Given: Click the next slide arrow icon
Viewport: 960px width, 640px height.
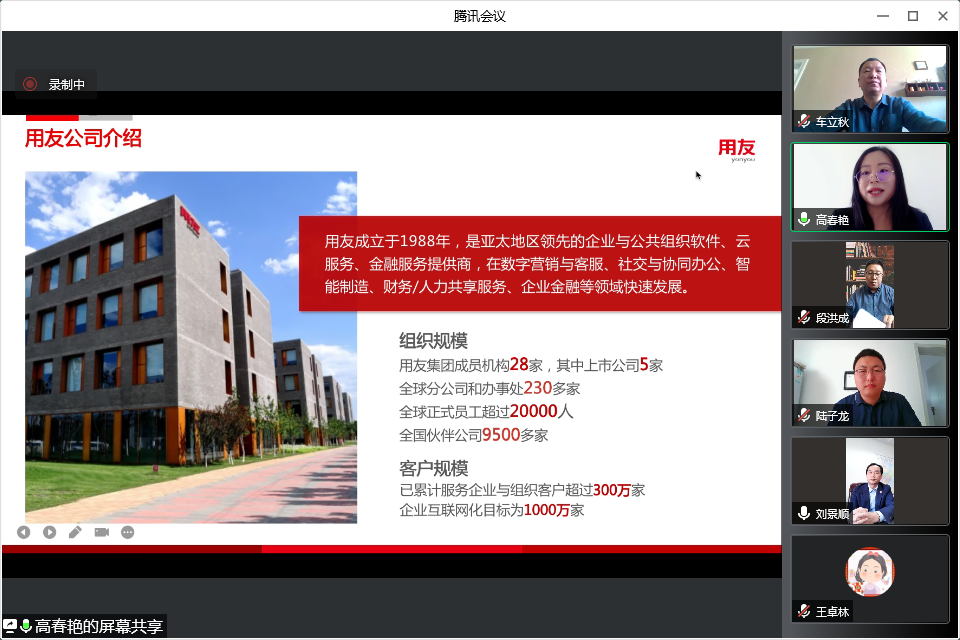Looking at the screenshot, I should (49, 532).
